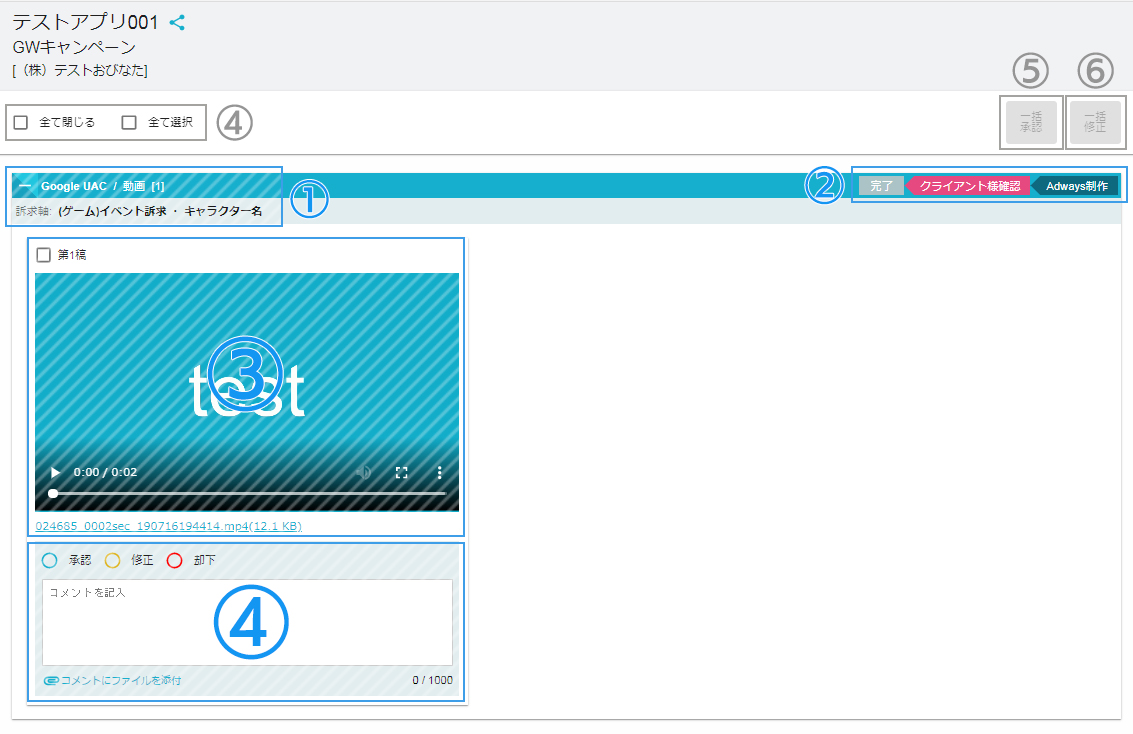Screen dimensions: 1133x734
Task: Click the paperclip attach file icon
Action: pos(51,681)
